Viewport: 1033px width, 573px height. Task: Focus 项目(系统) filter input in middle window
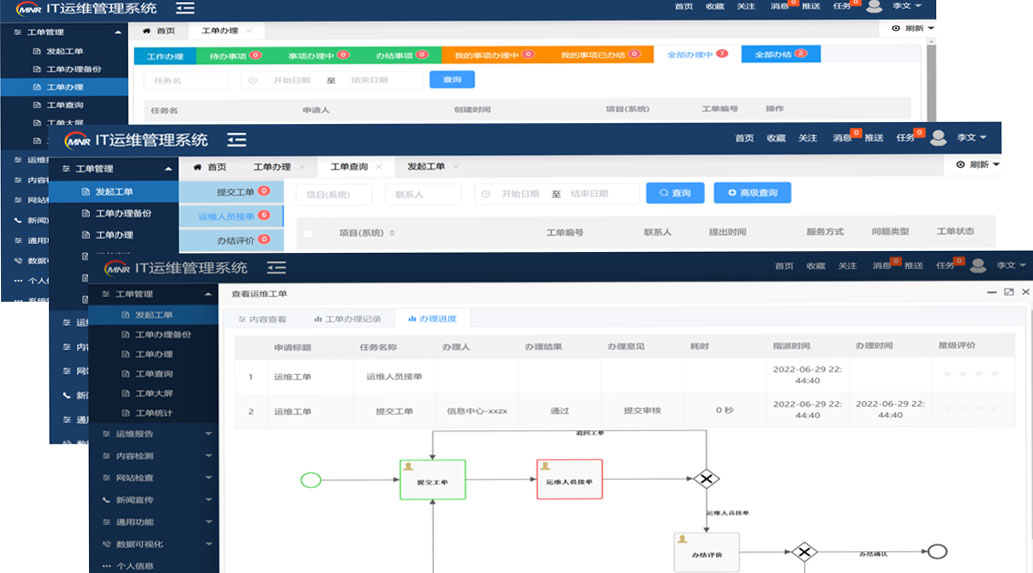click(x=334, y=194)
